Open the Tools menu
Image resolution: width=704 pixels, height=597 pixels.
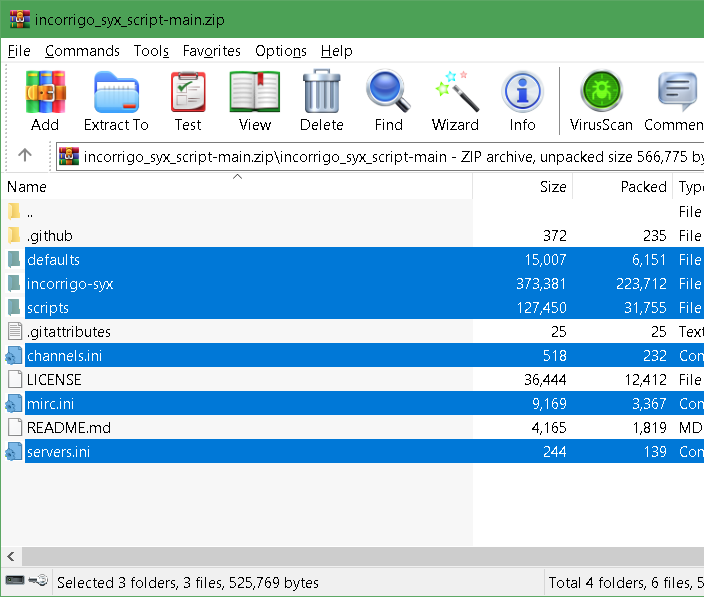[151, 51]
